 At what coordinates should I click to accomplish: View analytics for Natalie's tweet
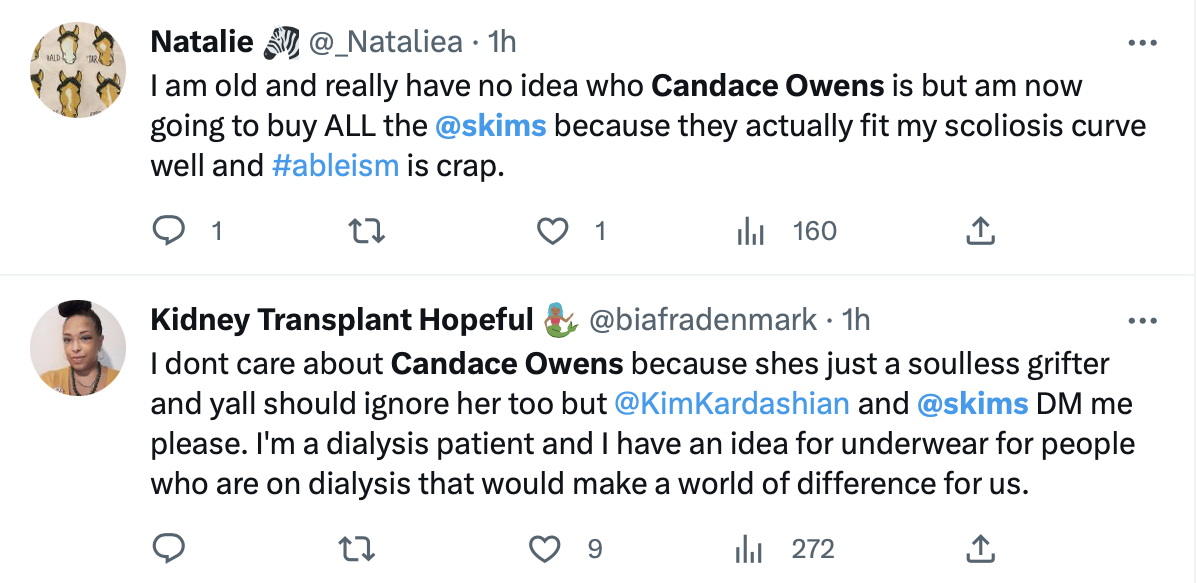pos(749,231)
